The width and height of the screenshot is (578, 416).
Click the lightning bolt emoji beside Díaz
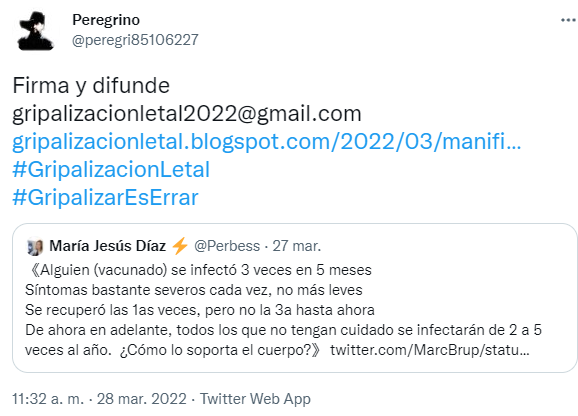(180, 246)
